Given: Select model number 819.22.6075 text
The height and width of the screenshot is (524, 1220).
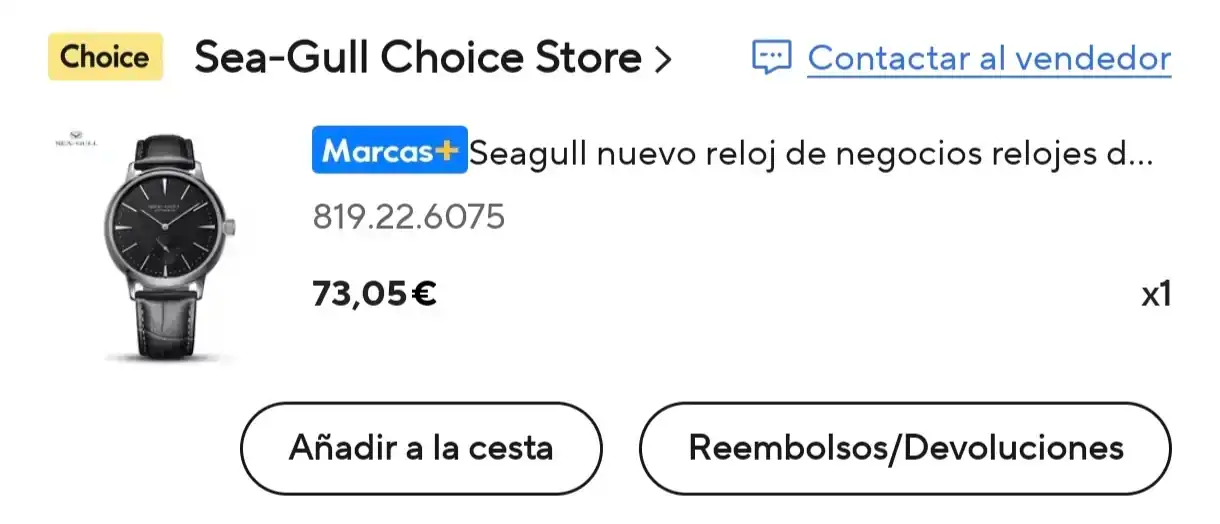Looking at the screenshot, I should [408, 216].
